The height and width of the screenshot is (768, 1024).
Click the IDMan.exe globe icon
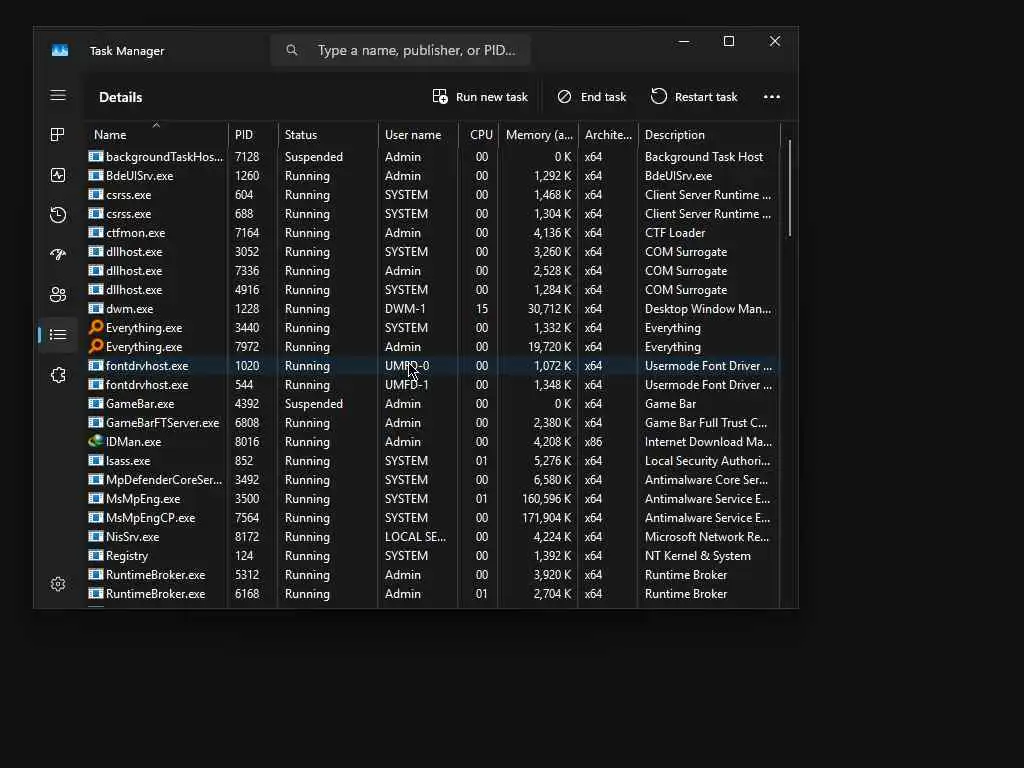click(x=96, y=441)
